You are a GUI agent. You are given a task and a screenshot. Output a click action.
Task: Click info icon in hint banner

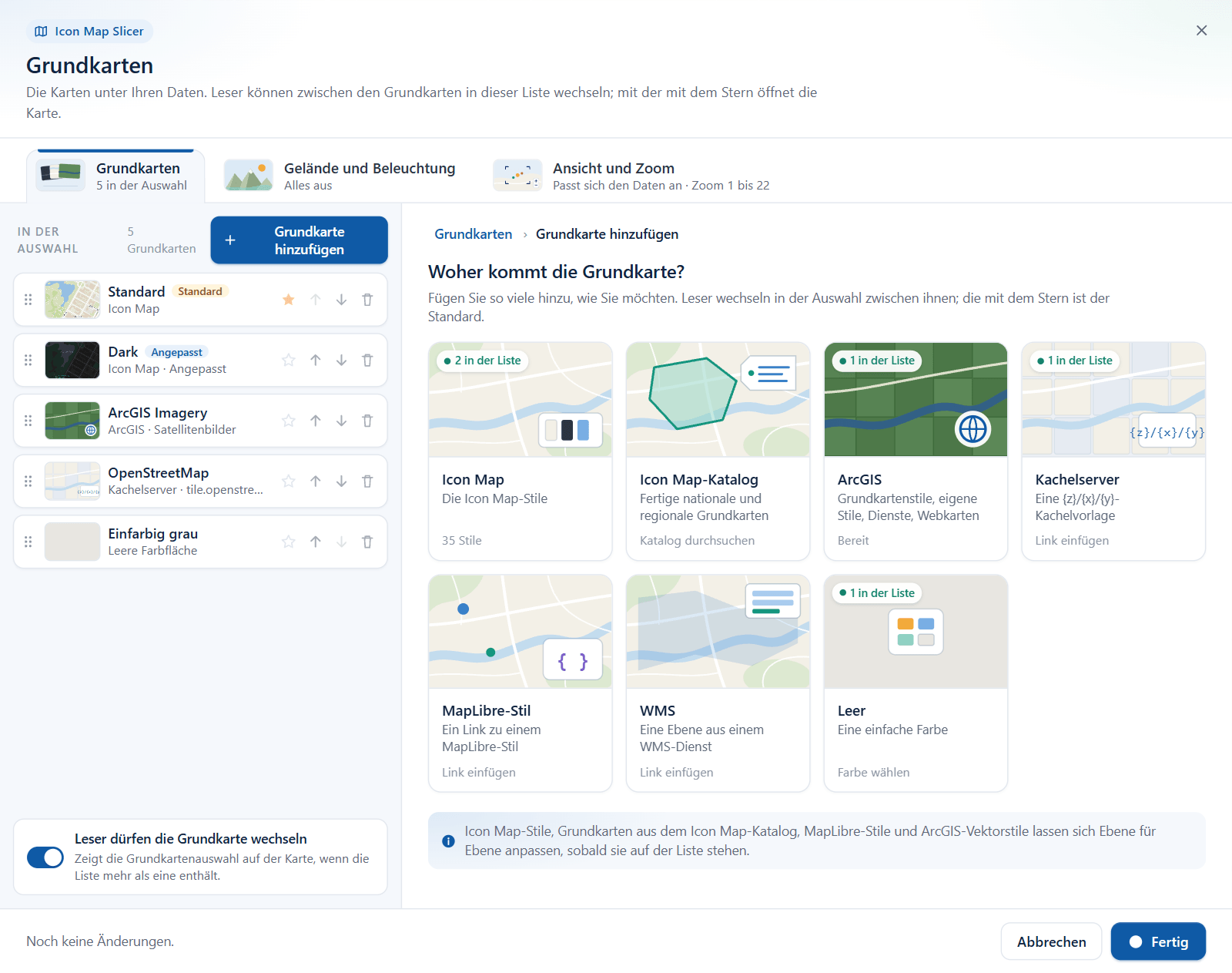[448, 841]
